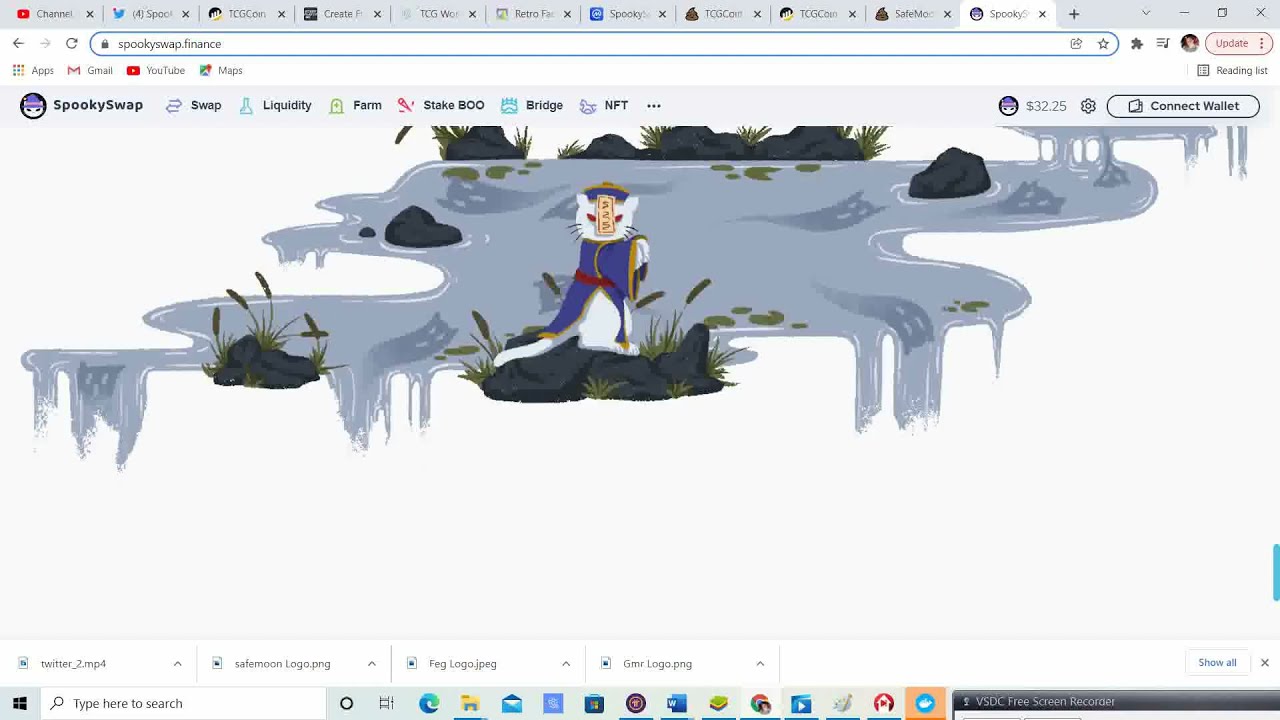Expand options for safemoon Logo.png download
Image resolution: width=1280 pixels, height=720 pixels.
pyautogui.click(x=371, y=664)
